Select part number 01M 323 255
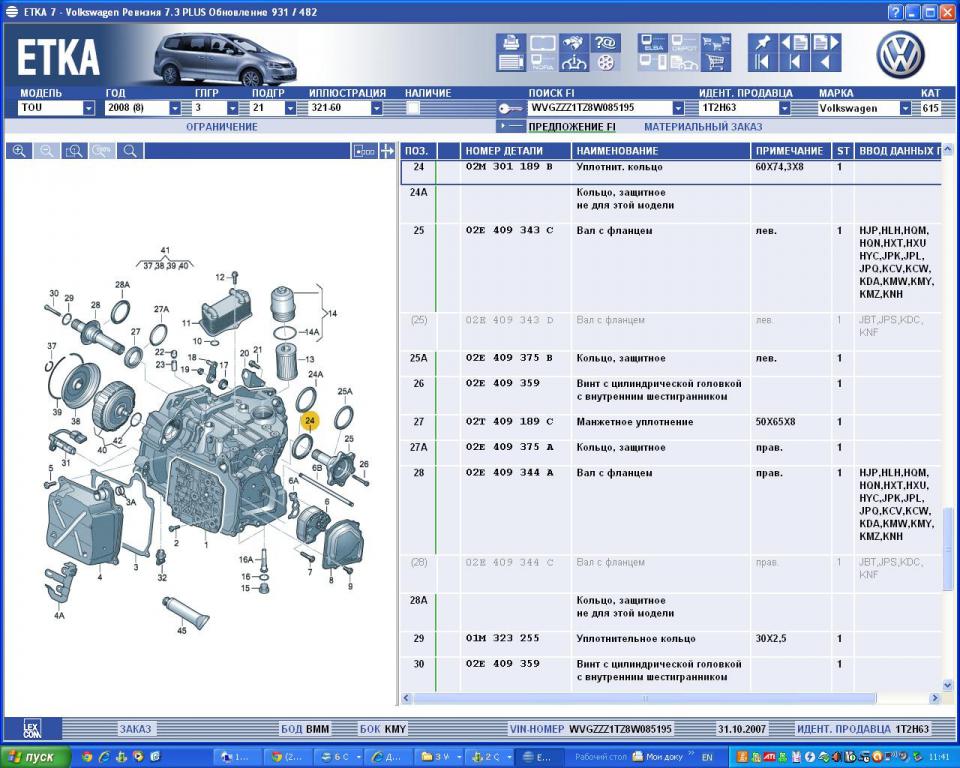 [x=503, y=638]
